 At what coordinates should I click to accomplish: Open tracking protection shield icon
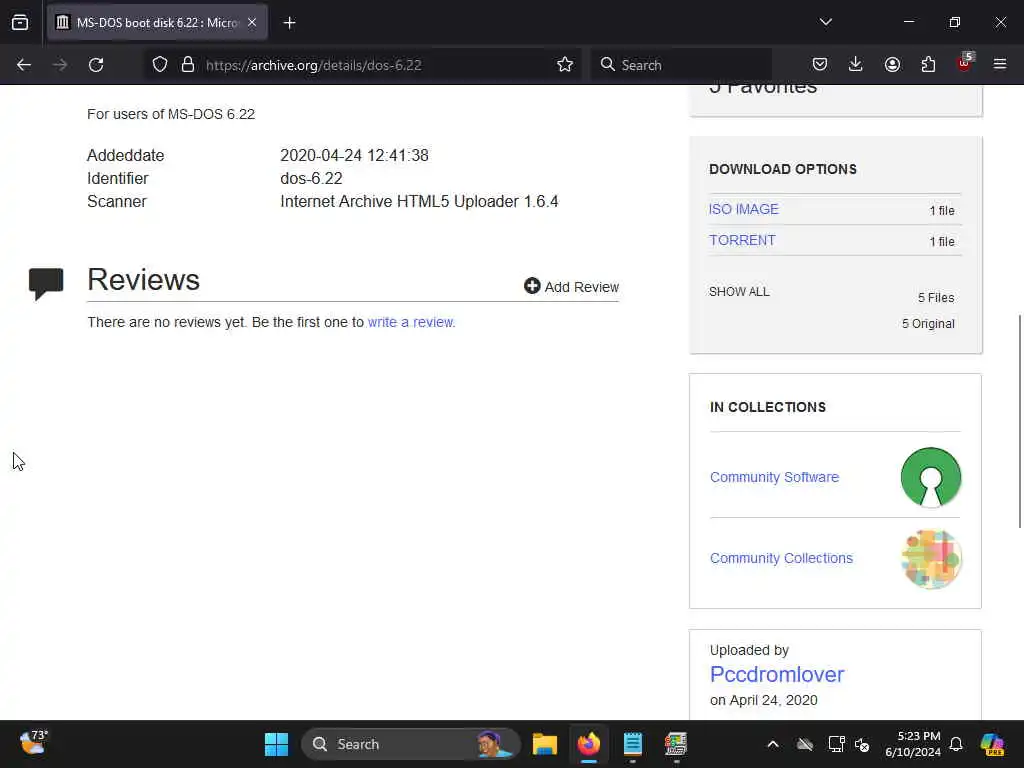[160, 65]
